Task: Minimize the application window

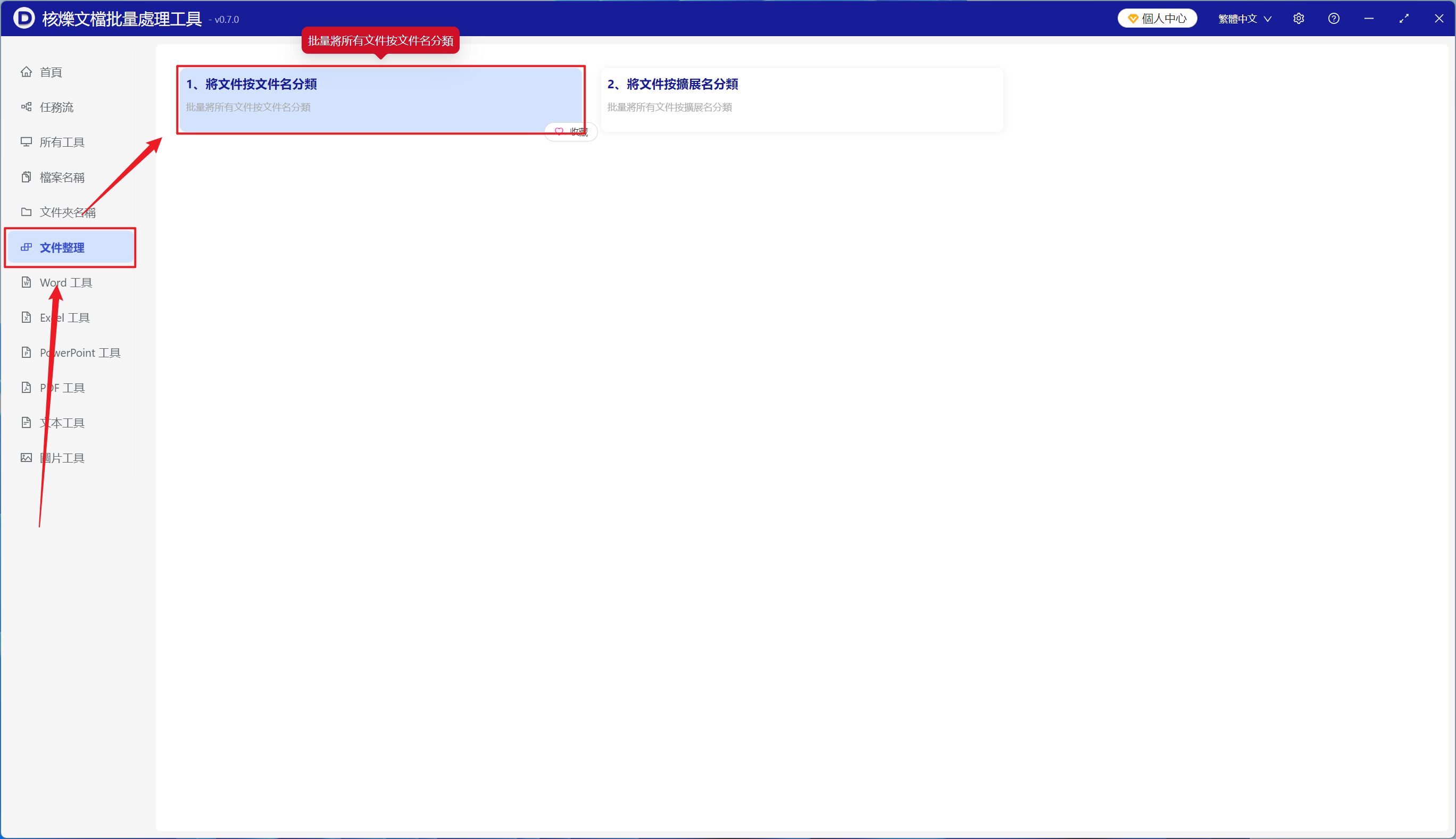Action: pos(1369,19)
